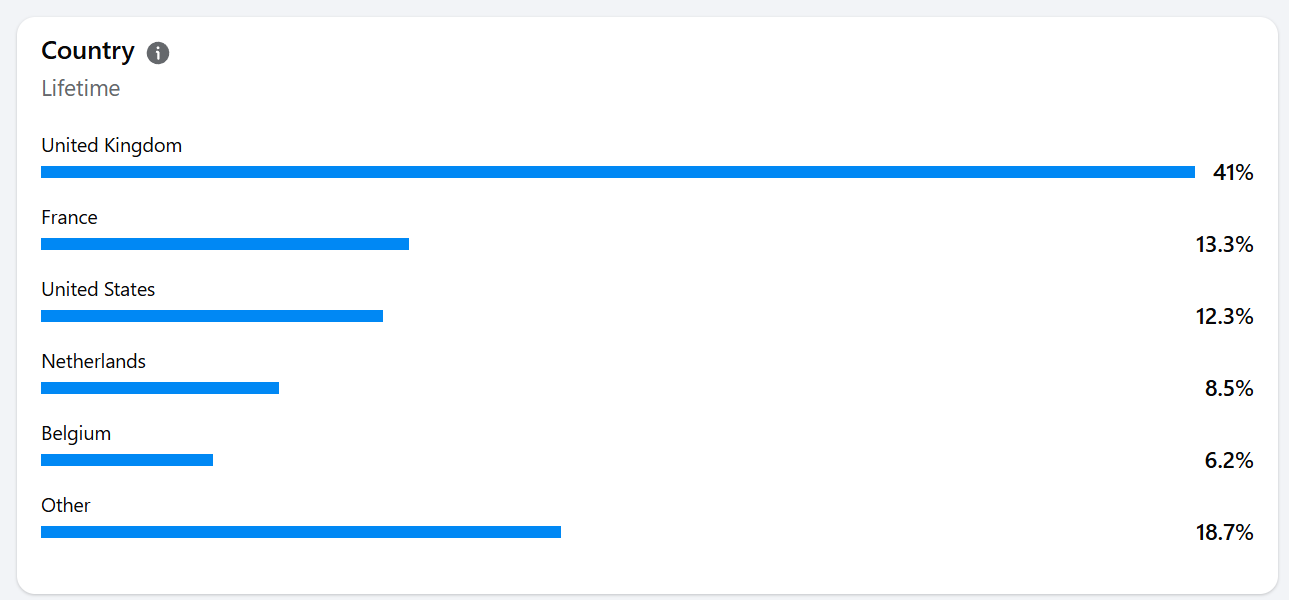Click the 8.5% value
The image size is (1289, 600).
tap(1229, 388)
